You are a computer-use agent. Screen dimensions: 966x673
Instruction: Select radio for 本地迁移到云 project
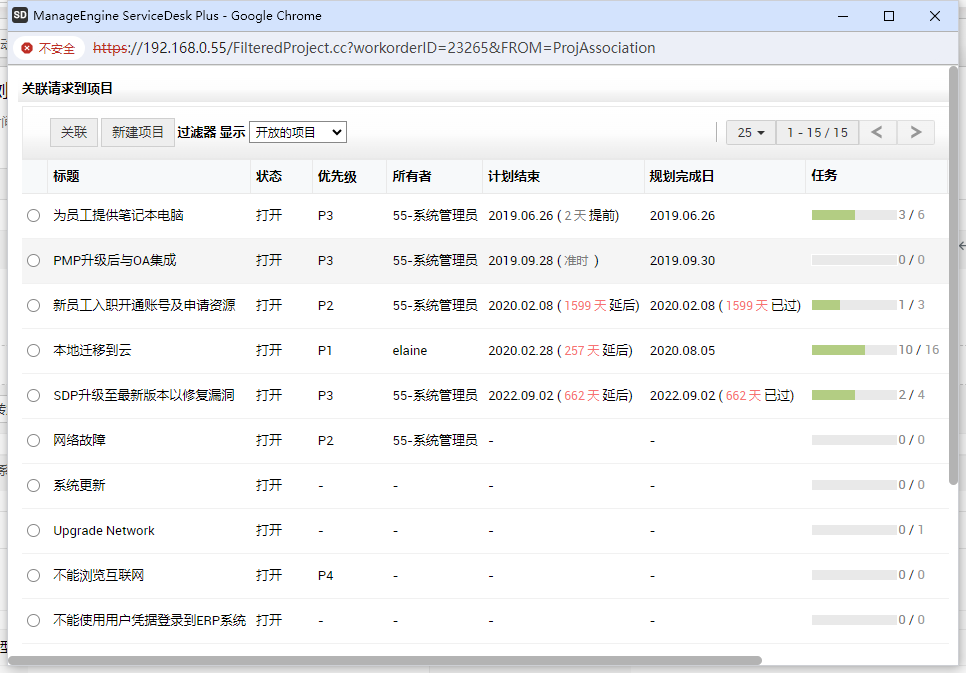click(34, 351)
